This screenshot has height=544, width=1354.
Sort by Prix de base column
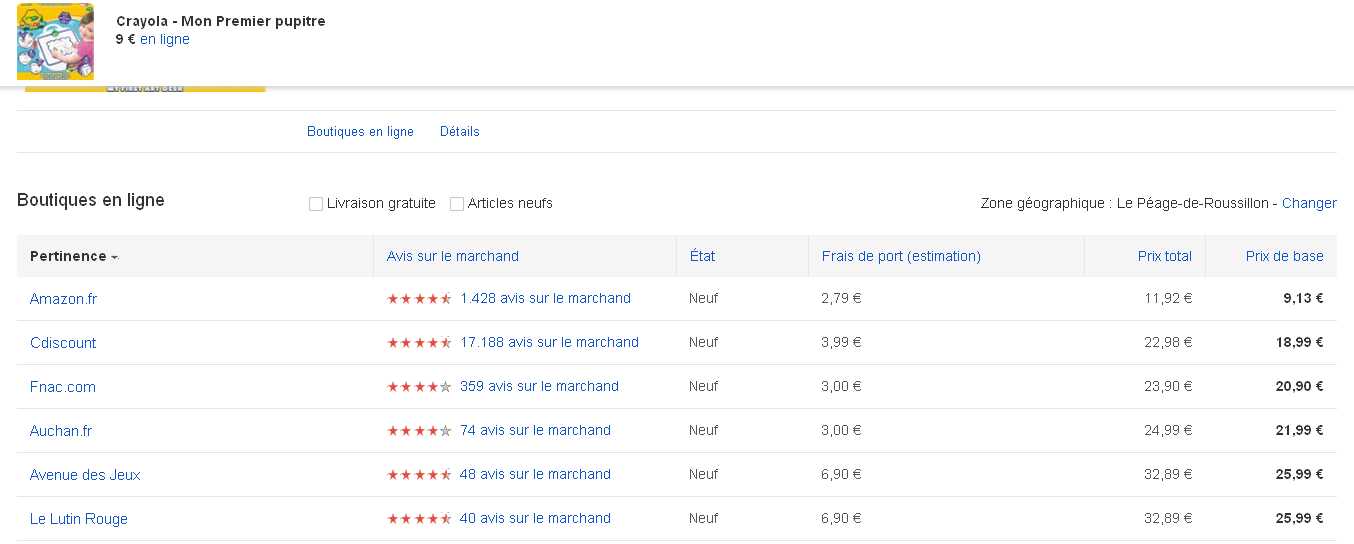click(1284, 257)
